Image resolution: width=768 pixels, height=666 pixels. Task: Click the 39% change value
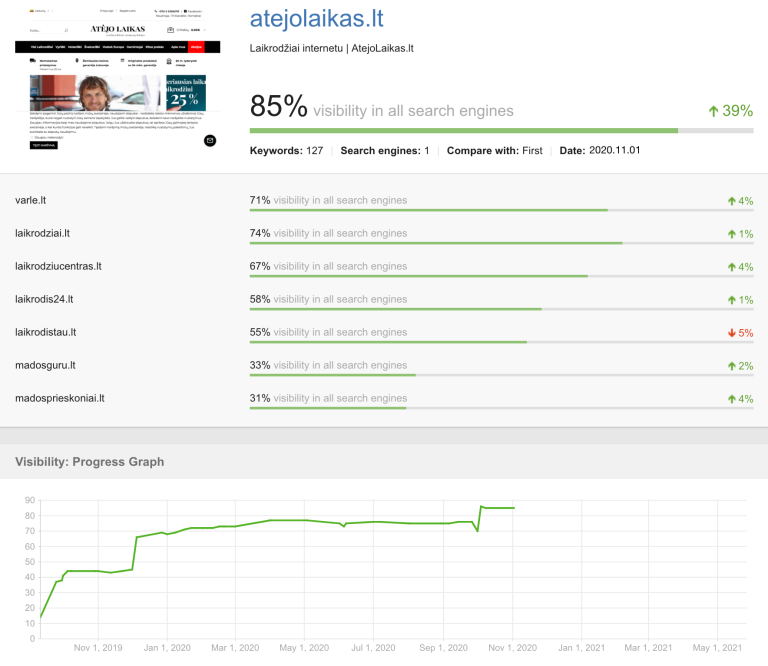(x=738, y=111)
